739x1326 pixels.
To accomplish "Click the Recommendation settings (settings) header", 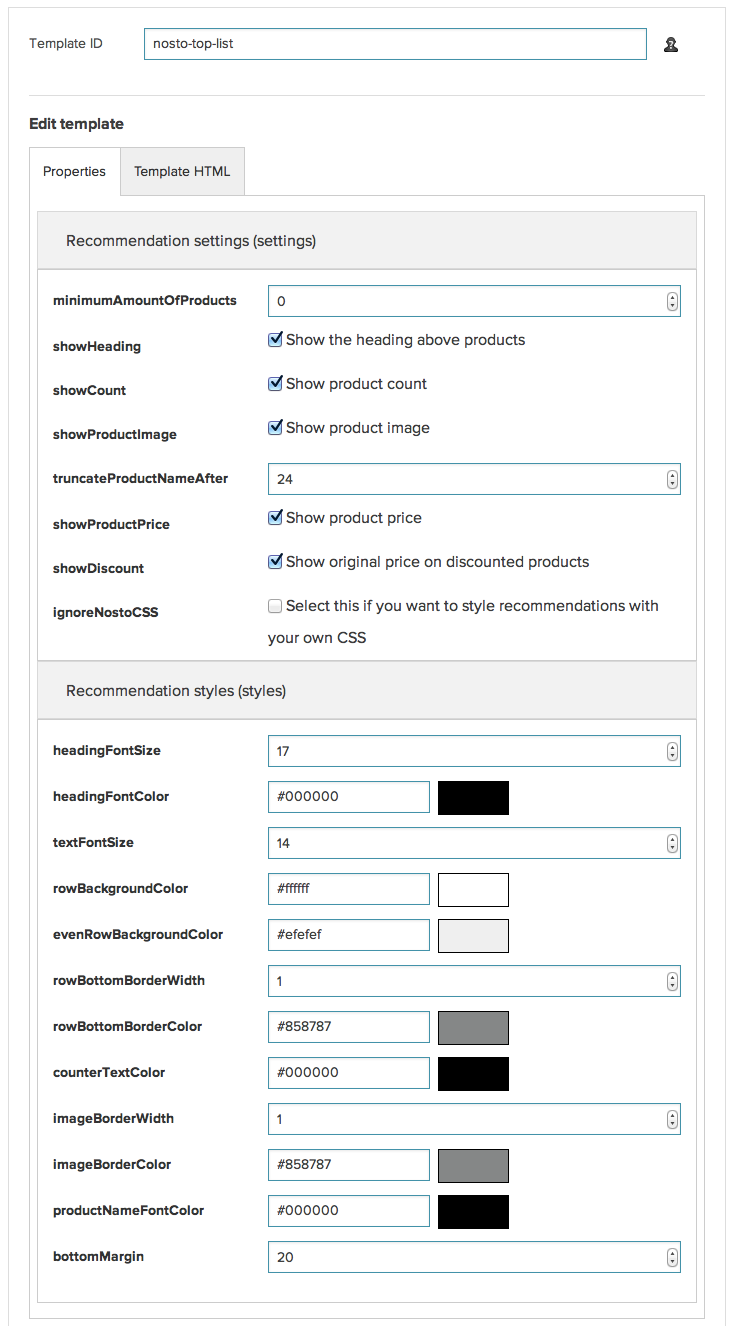I will (x=367, y=241).
